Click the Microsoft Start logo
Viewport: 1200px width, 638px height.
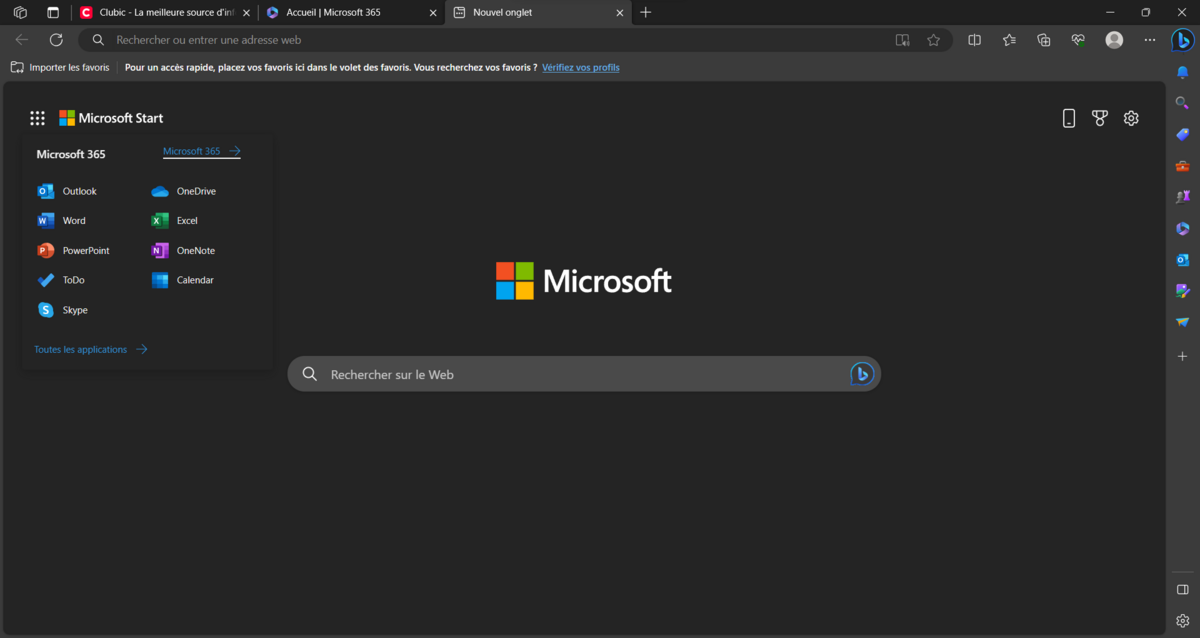click(111, 118)
